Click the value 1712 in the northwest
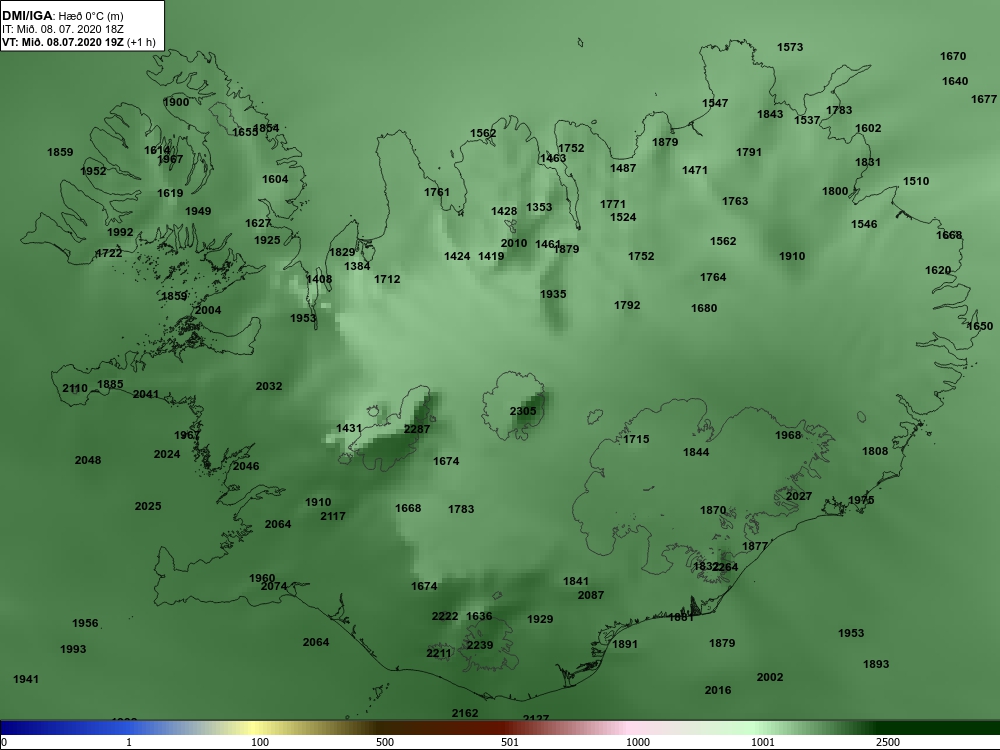 (x=388, y=279)
